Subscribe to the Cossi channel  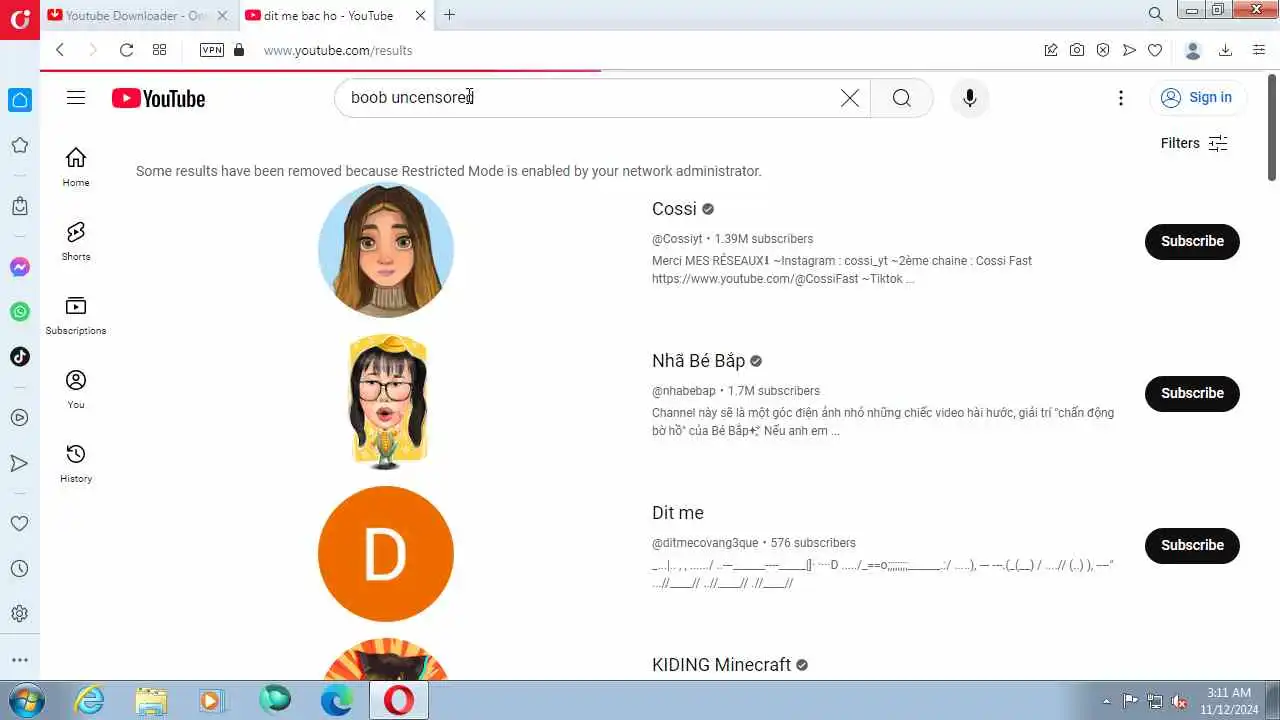[x=1192, y=241]
